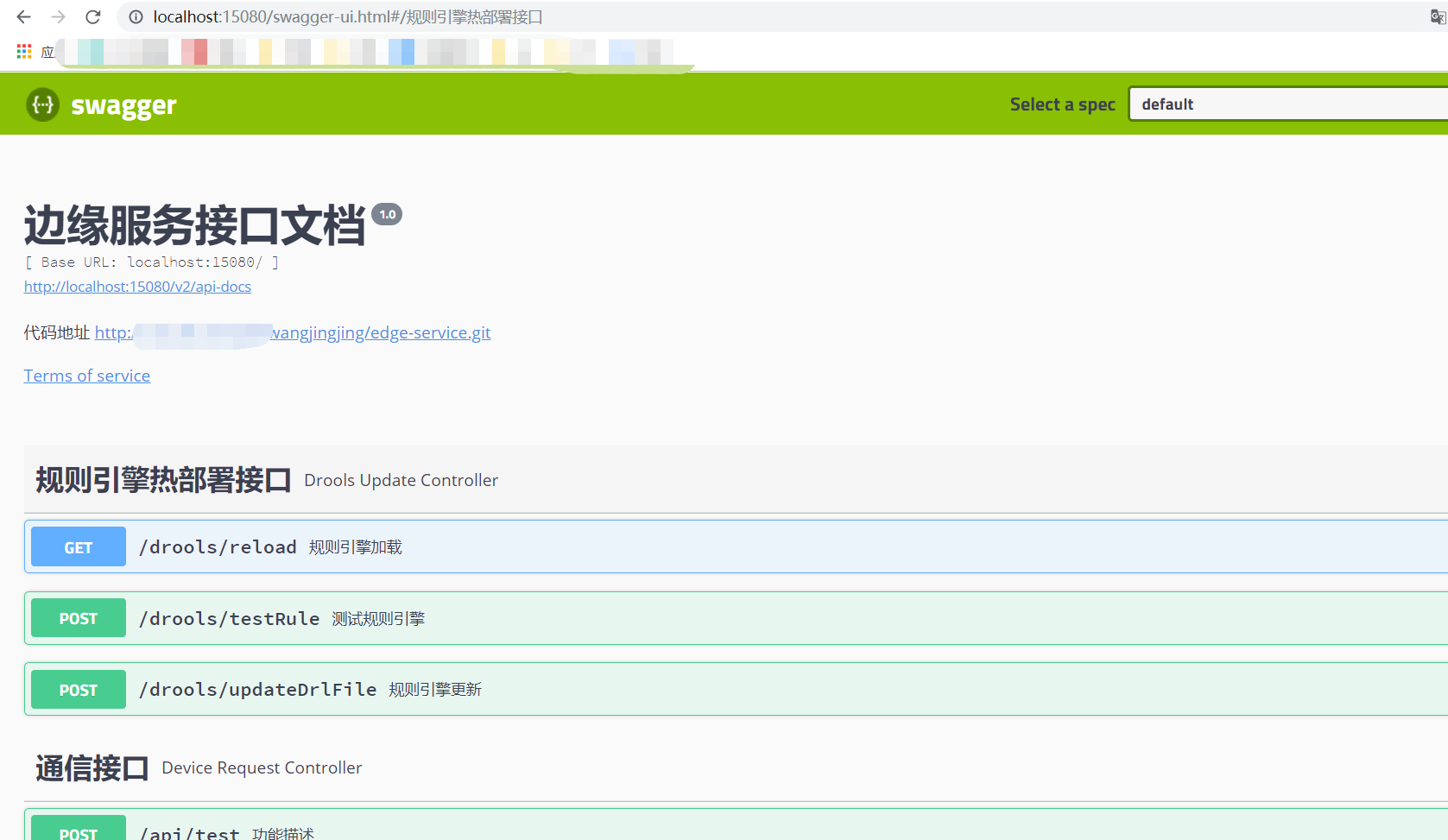The width and height of the screenshot is (1448, 840).
Task: Click the GET badge on /drools/reload
Action: click(77, 546)
